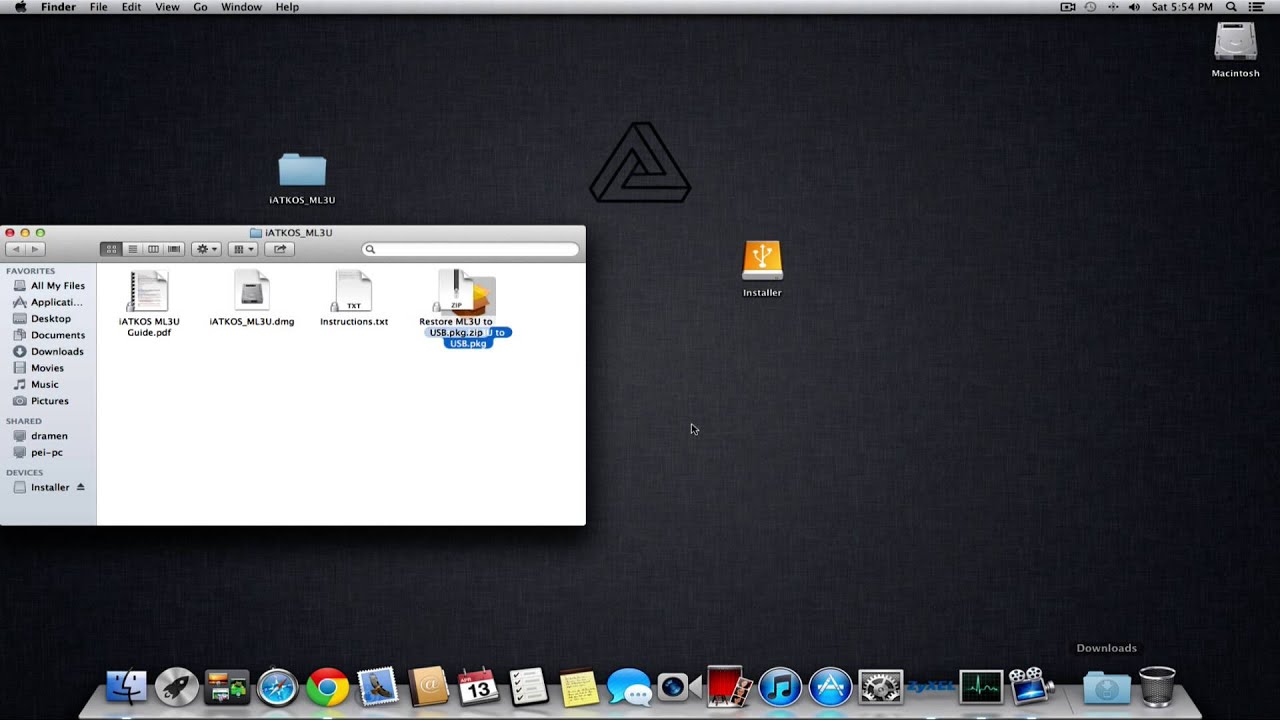
Task: Open the View menu
Action: coord(167,7)
